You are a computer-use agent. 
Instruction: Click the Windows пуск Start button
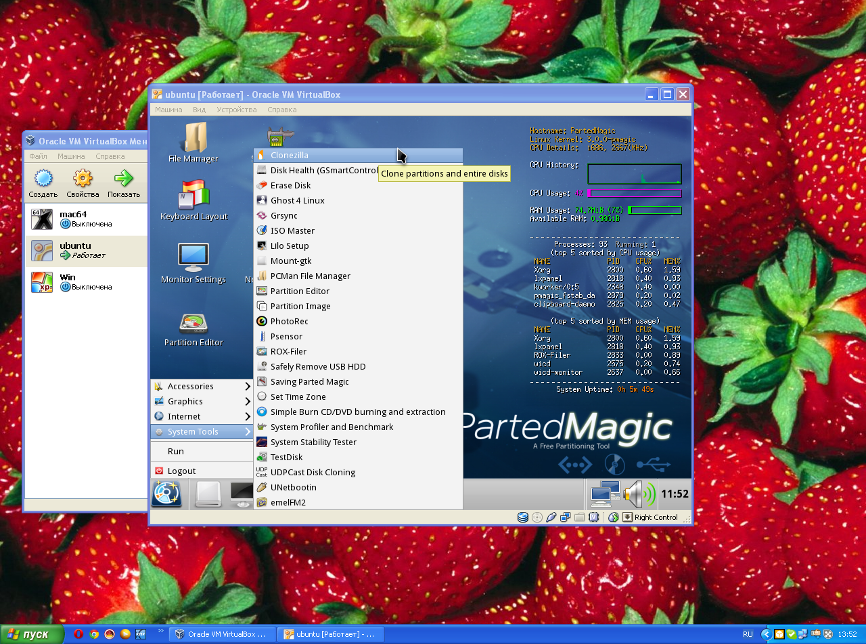(x=30, y=634)
